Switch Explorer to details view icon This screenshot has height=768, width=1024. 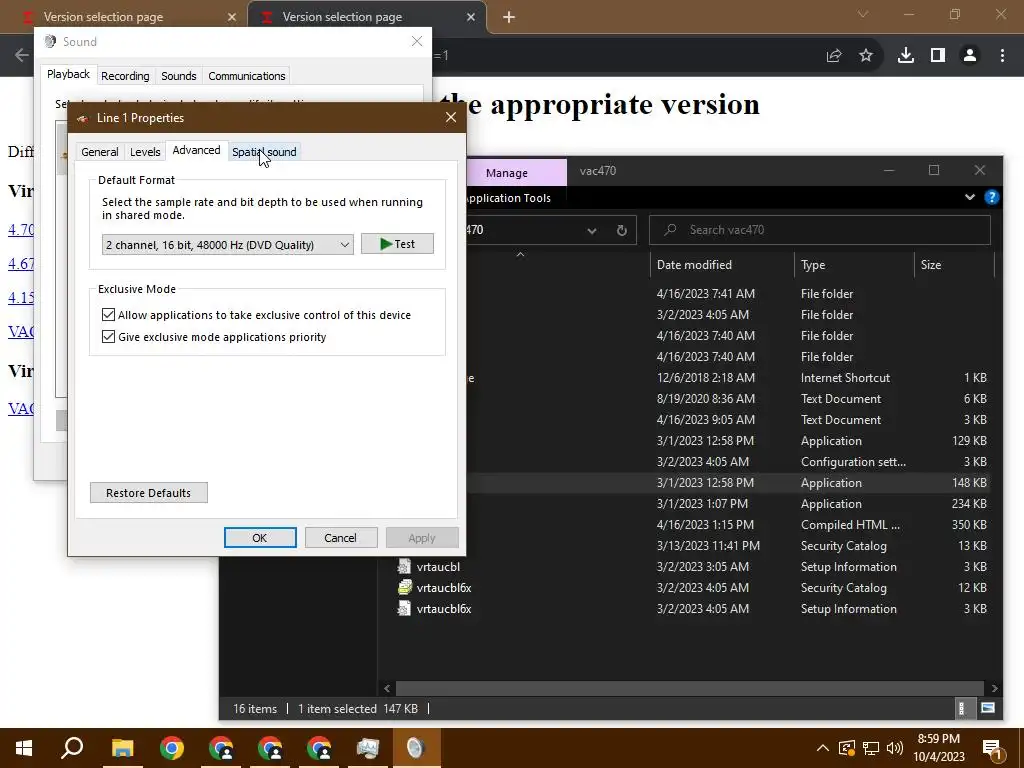coord(961,708)
